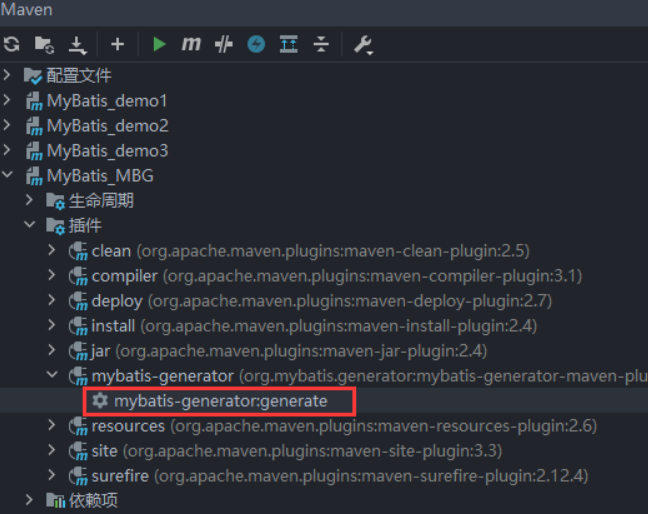The image size is (648, 514).
Task: Toggle Show Dependencies diagram icon
Action: pos(289,44)
